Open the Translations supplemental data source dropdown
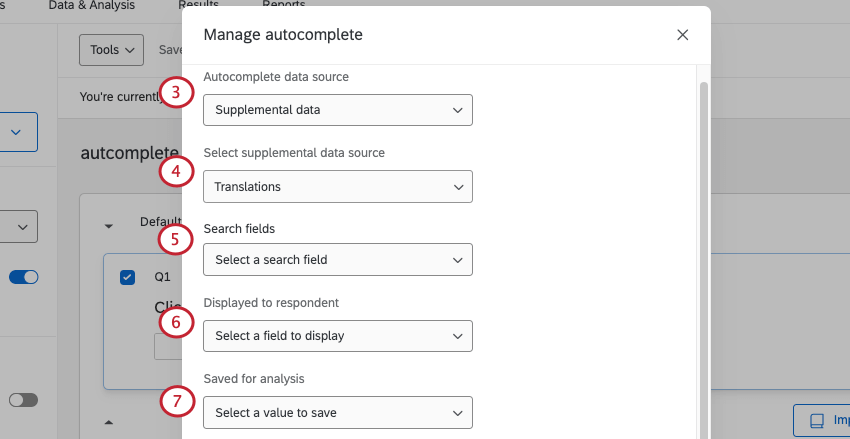The height and width of the screenshot is (439, 850). (337, 187)
